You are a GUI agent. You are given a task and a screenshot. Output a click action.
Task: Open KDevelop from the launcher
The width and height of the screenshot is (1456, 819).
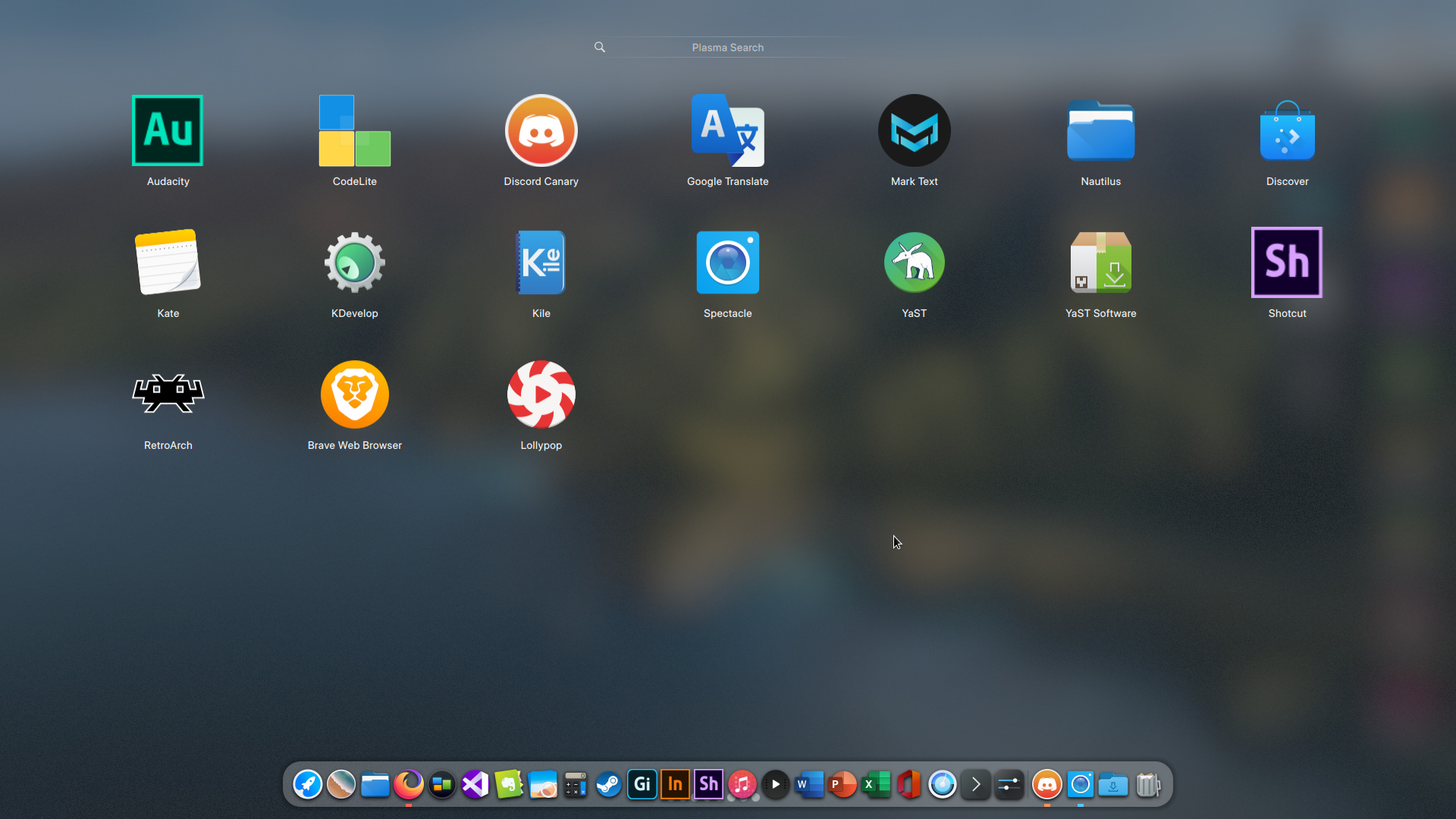click(354, 262)
